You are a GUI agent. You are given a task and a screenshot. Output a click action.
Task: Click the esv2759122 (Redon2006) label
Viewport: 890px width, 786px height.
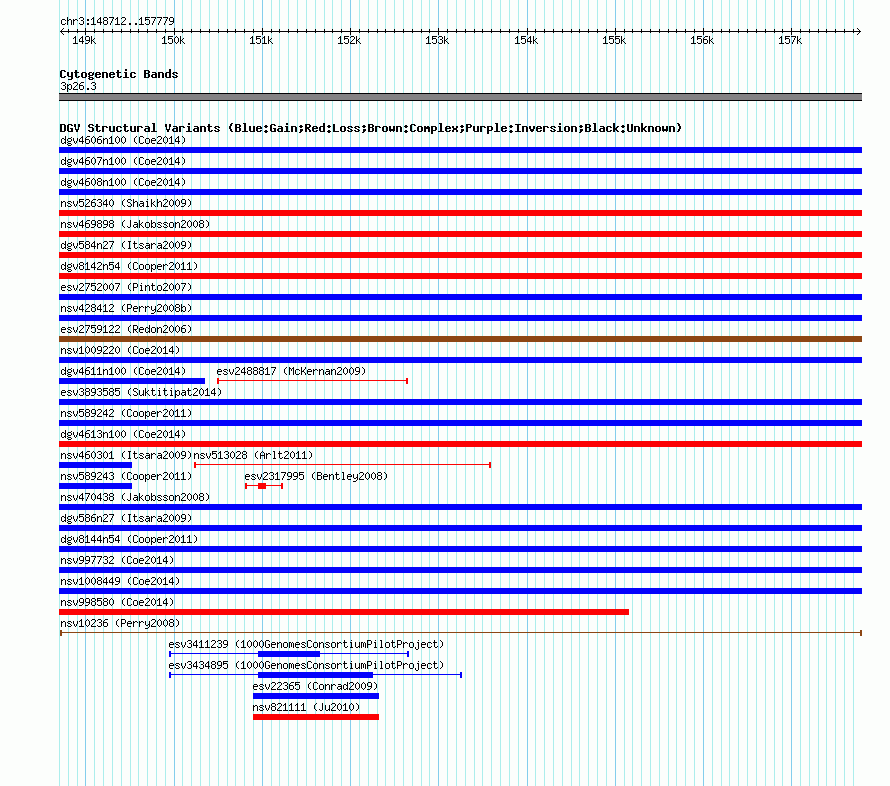coord(126,329)
